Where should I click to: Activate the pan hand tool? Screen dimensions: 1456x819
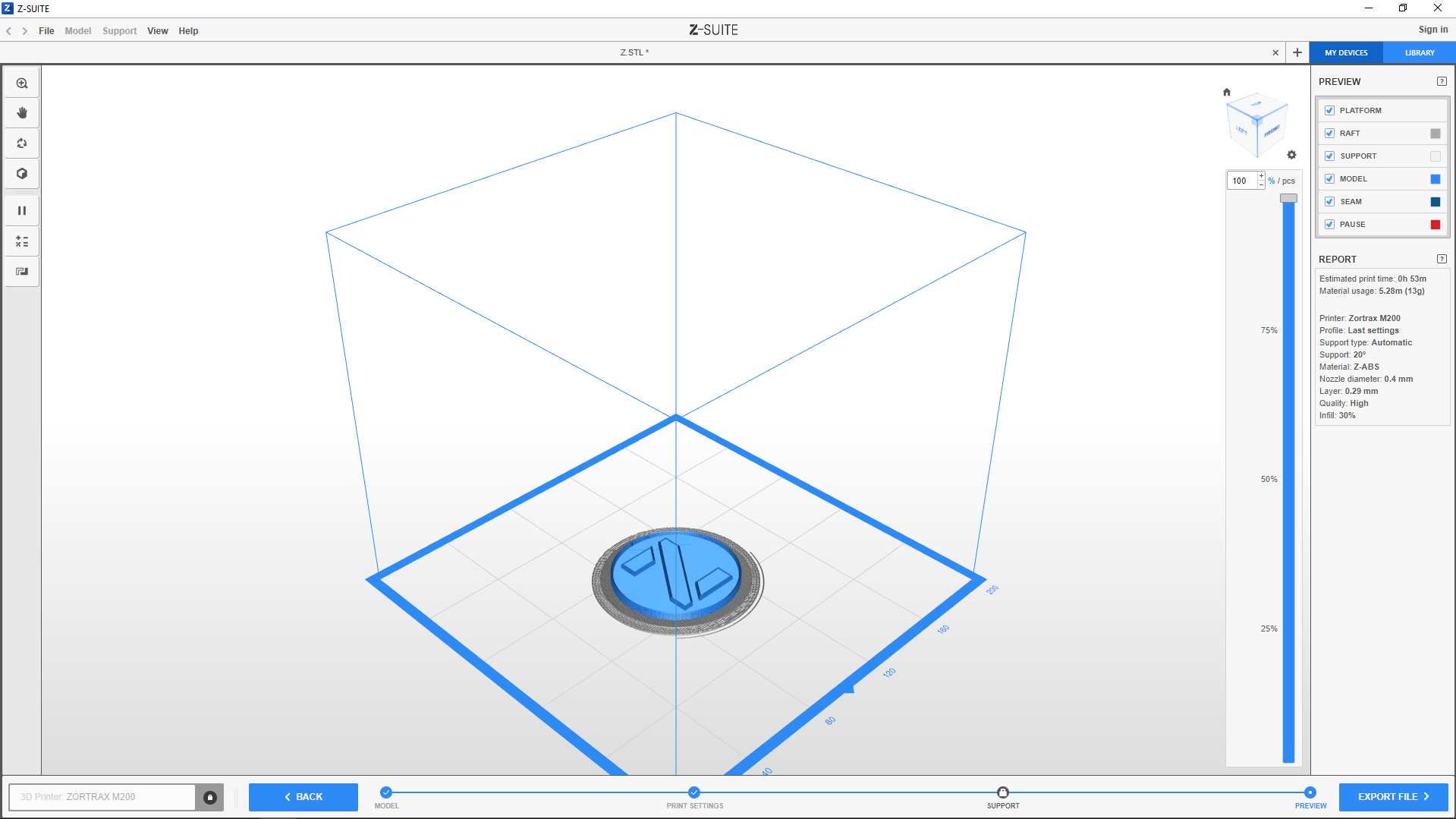pos(22,113)
